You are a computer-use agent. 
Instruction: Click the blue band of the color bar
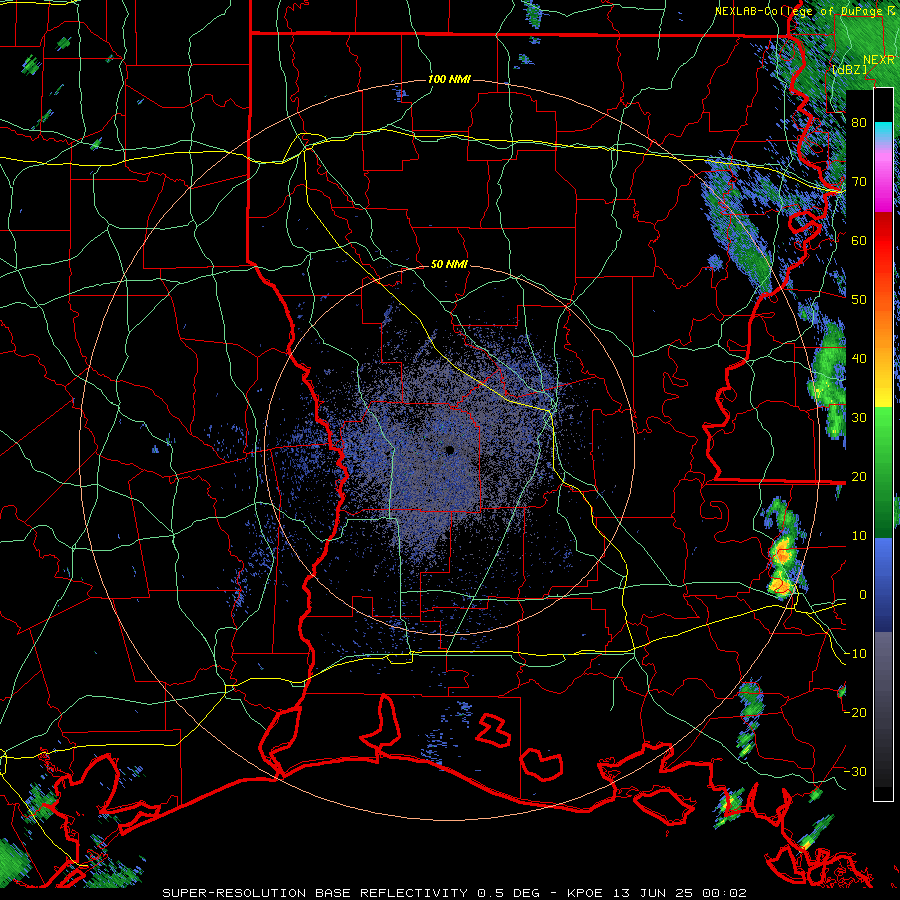[883, 585]
